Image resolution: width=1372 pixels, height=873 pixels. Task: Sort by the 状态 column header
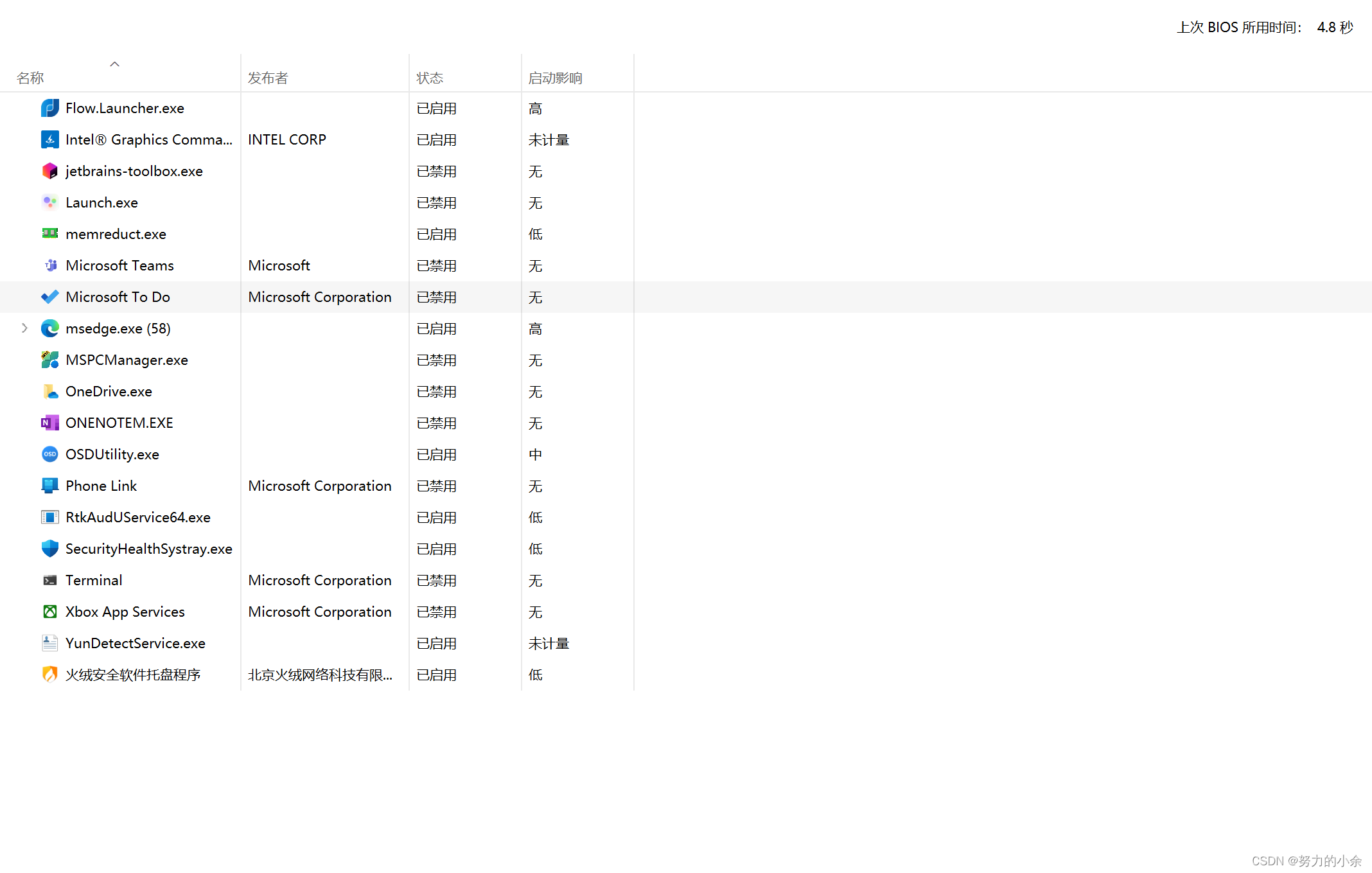pos(430,78)
